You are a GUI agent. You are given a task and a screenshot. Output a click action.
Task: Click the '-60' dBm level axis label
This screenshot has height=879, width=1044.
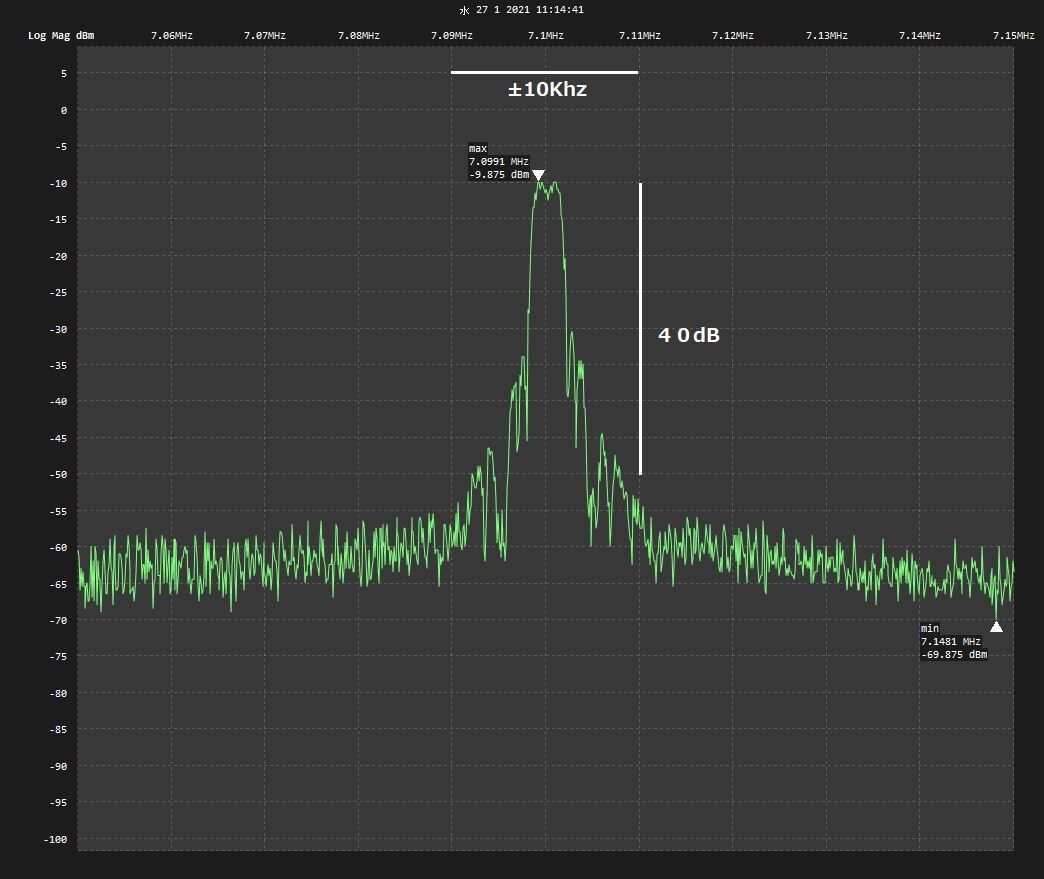[59, 547]
